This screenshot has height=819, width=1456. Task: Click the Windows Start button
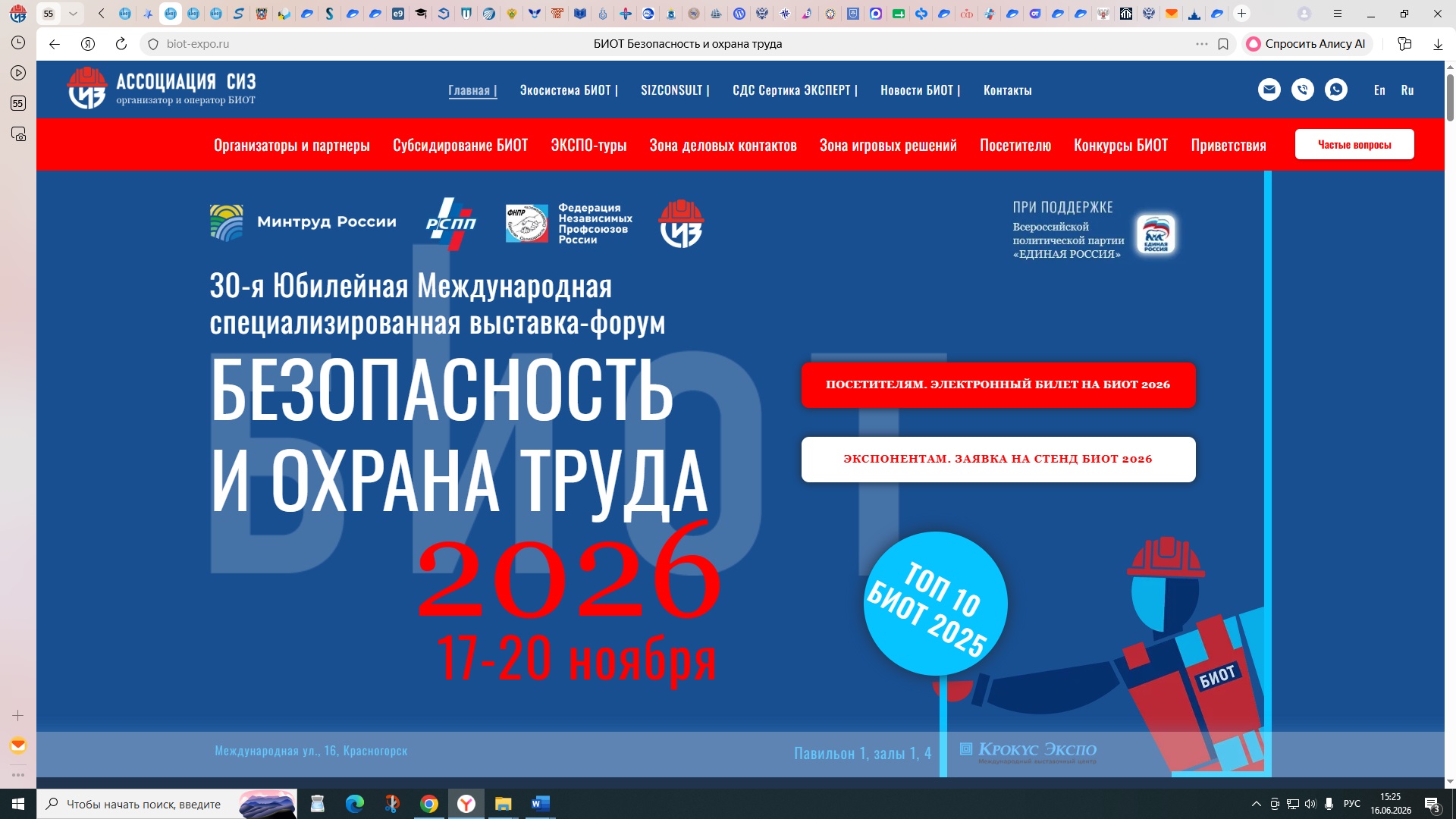pos(18,804)
